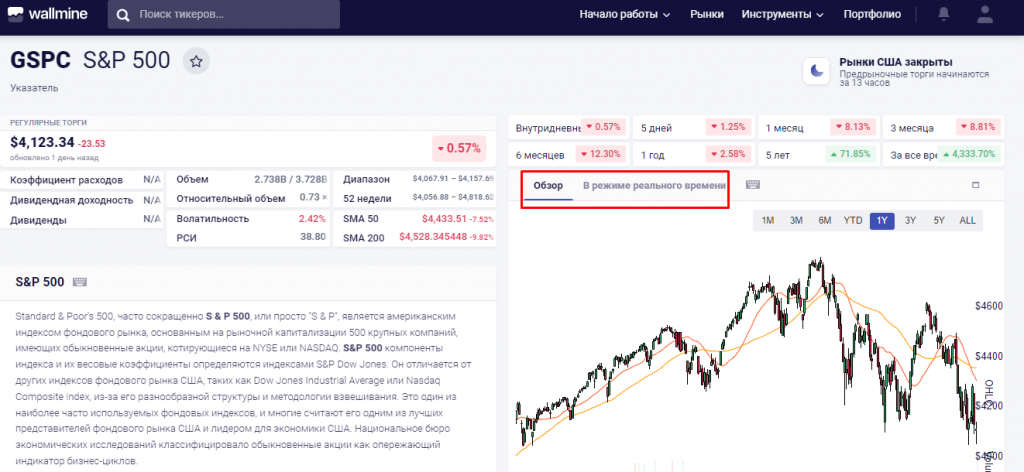The image size is (1024, 472).
Task: Click the search magnifier icon
Action: click(124, 15)
